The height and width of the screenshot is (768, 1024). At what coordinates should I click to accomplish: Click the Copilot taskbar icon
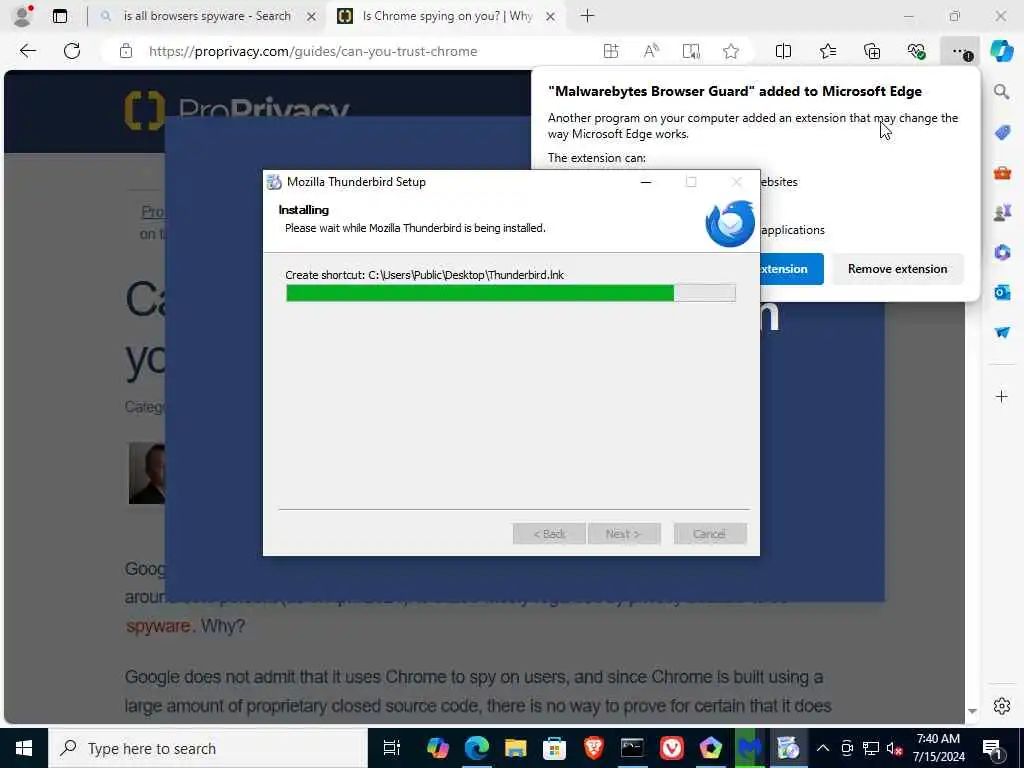438,748
